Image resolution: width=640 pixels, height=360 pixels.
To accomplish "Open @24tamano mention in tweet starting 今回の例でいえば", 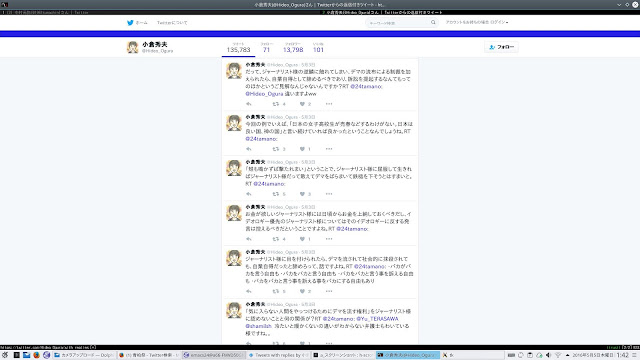I will (261, 139).
